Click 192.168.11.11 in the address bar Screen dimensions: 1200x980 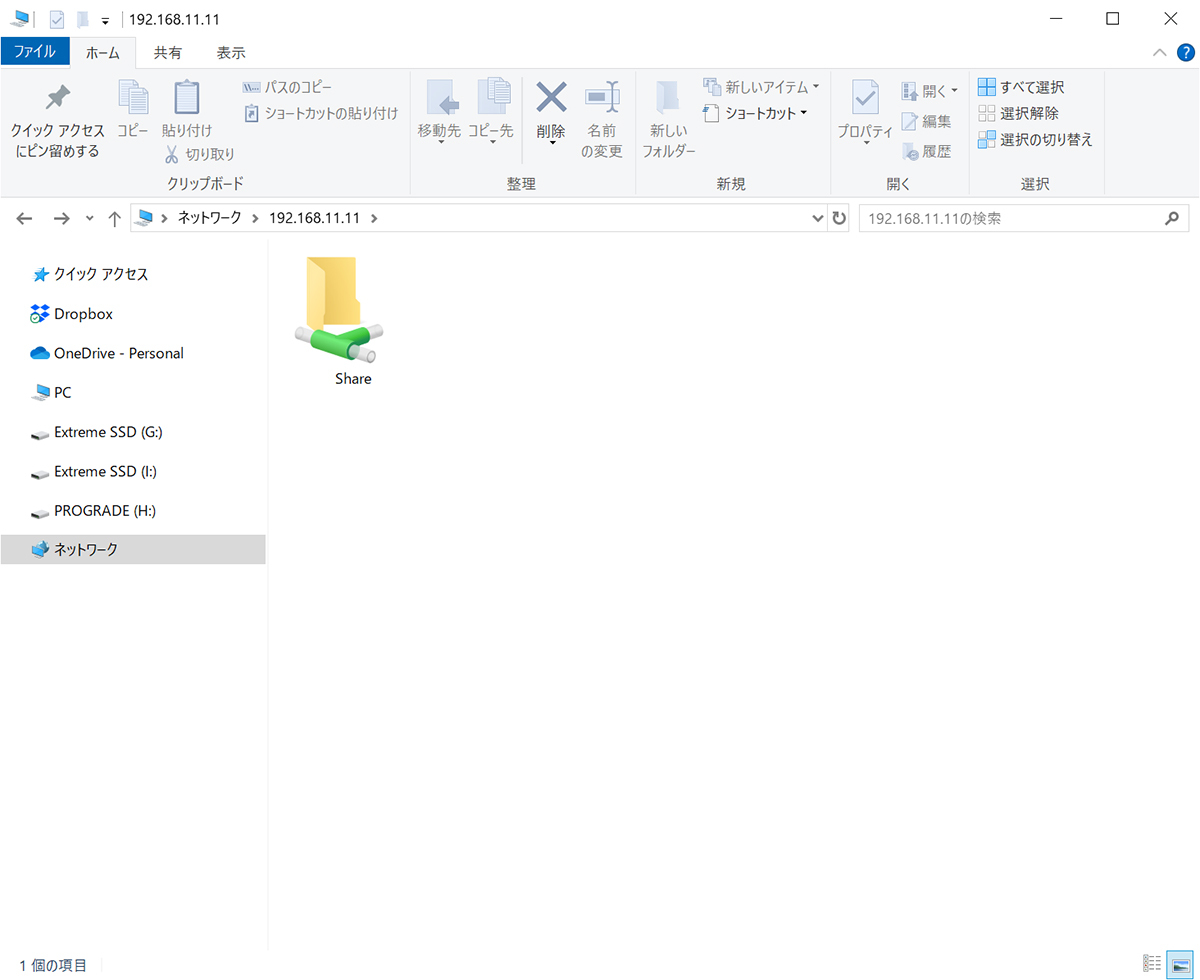(314, 218)
